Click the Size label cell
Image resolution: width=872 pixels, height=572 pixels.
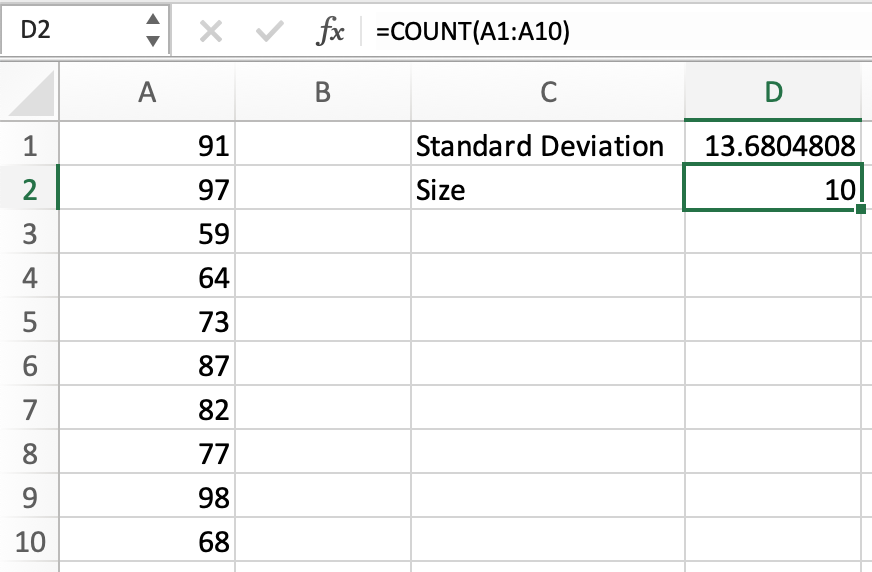tap(540, 190)
